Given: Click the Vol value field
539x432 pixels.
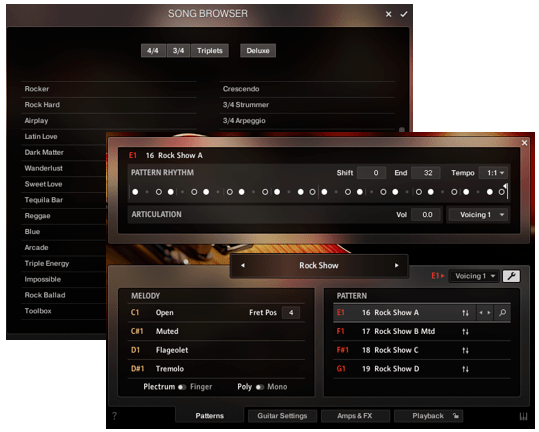Looking at the screenshot, I should pos(426,215).
